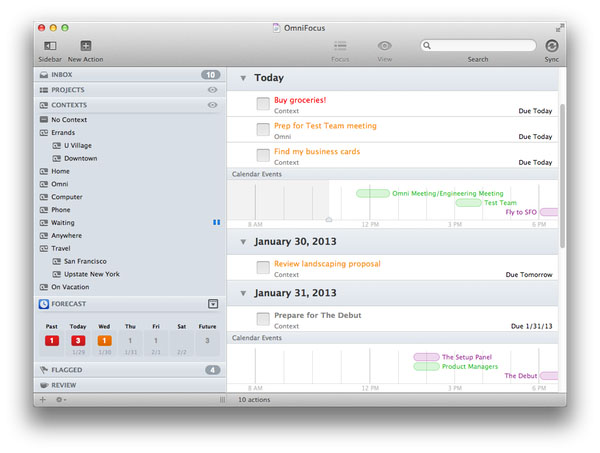Viewport: 600px width, 453px height.
Task: Click The Setup Panel calendar event
Action: tap(453, 357)
